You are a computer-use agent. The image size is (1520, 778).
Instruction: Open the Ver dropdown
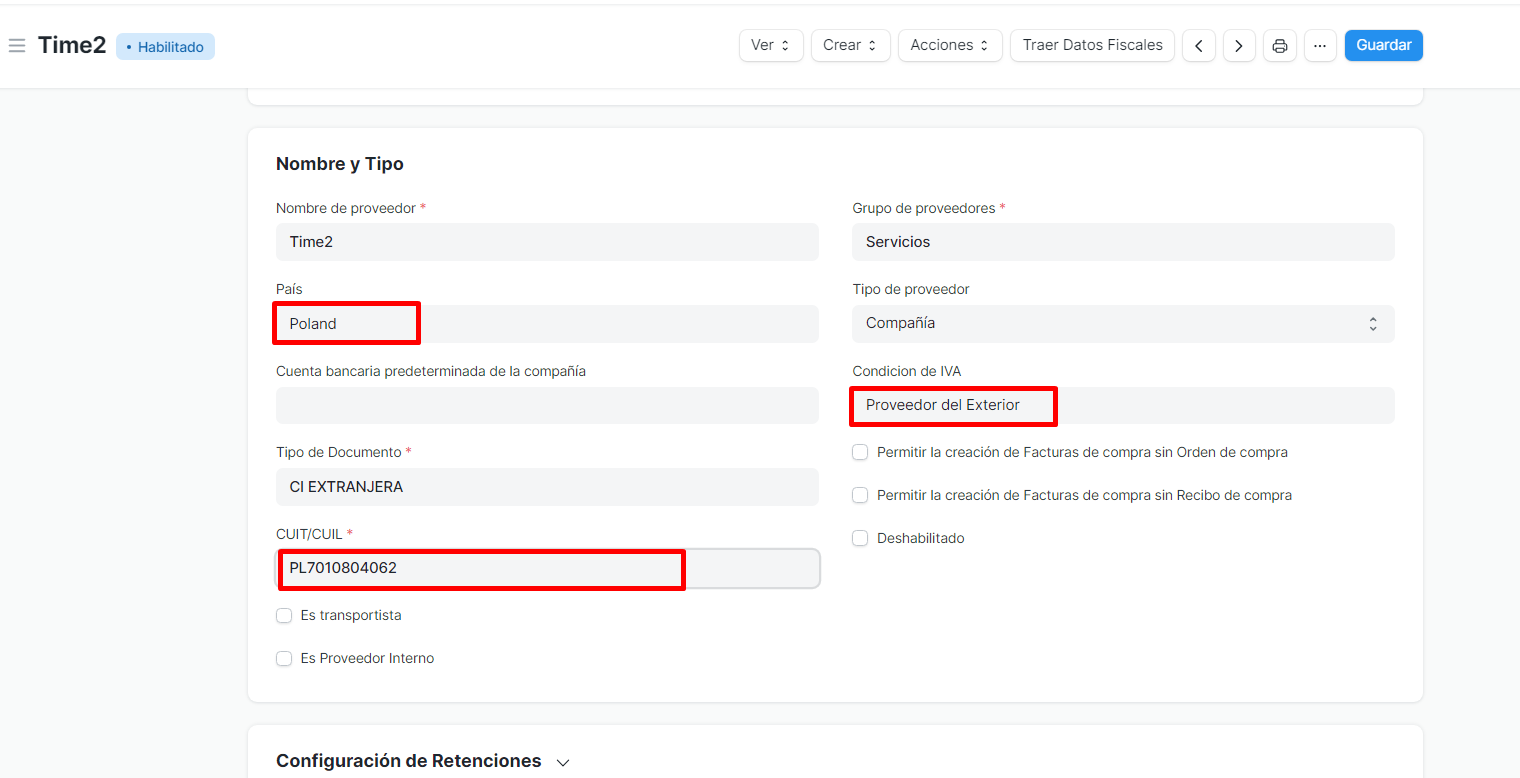(x=770, y=45)
